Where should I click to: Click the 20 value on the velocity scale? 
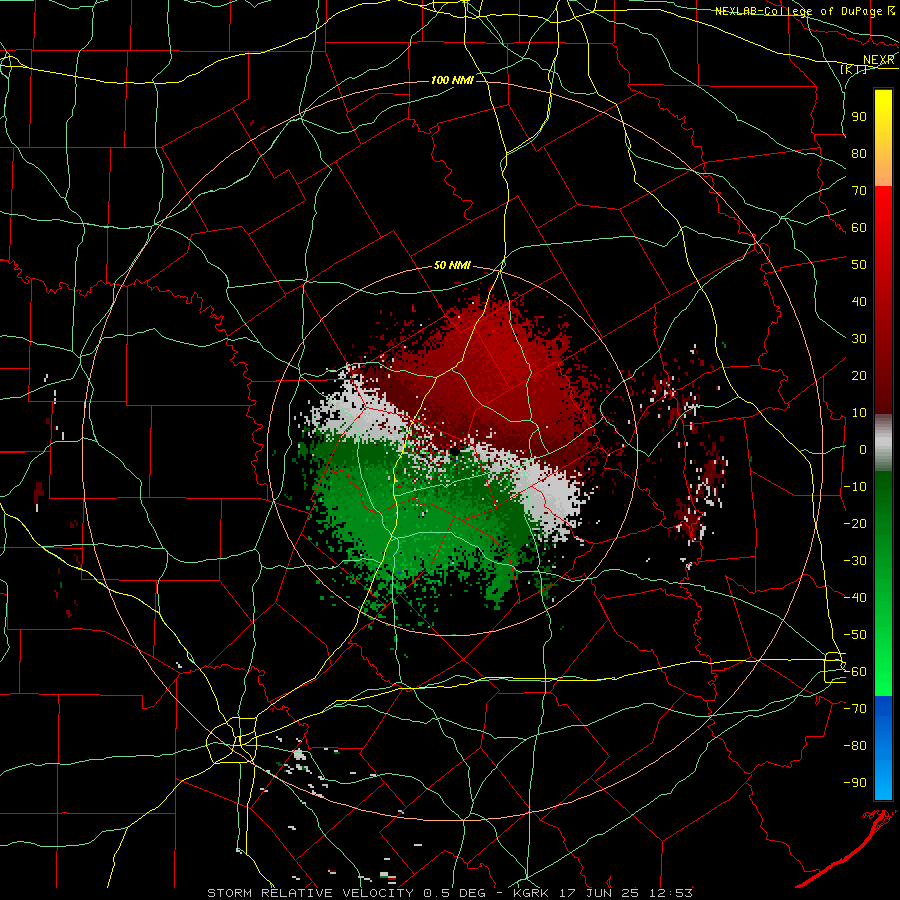pyautogui.click(x=859, y=375)
